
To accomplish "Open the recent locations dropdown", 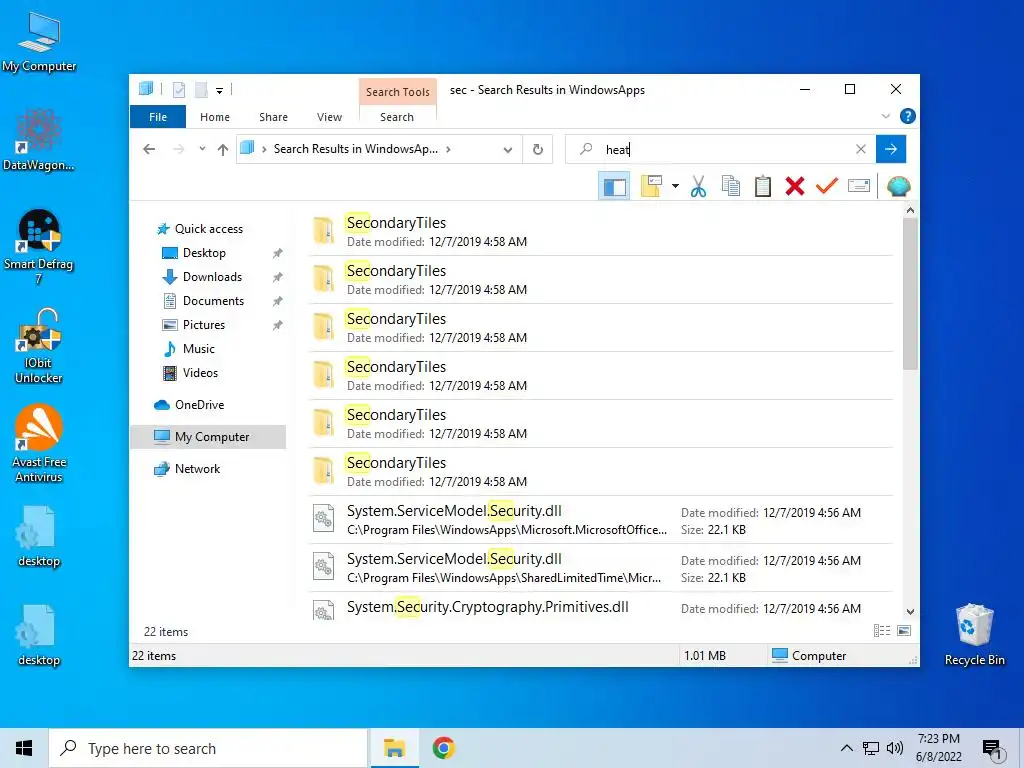I will click(x=202, y=149).
